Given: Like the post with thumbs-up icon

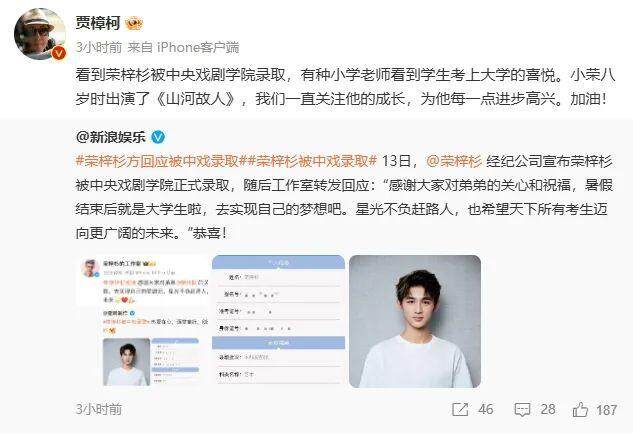Looking at the screenshot, I should (x=580, y=410).
